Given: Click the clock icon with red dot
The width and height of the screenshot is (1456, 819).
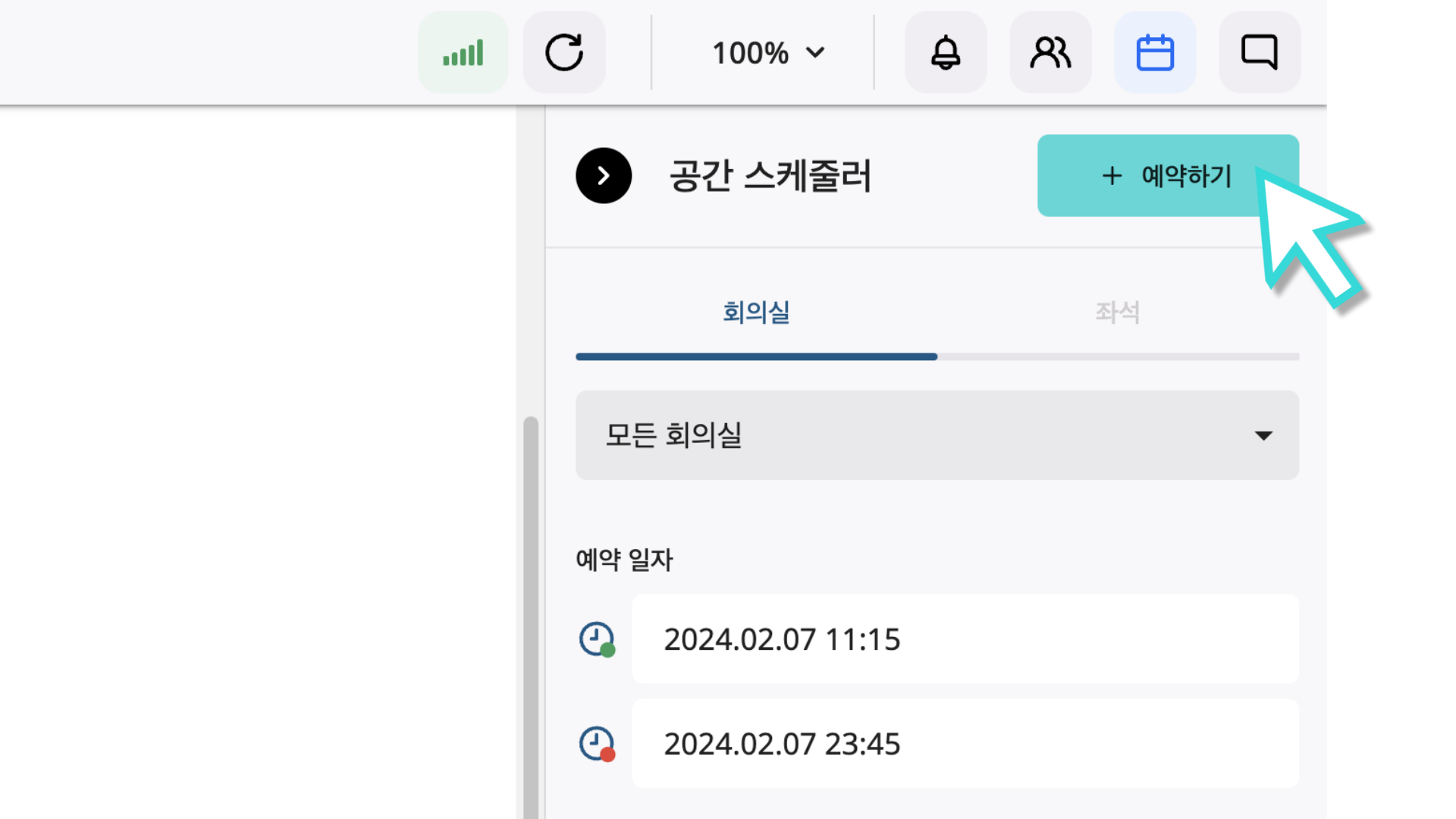Looking at the screenshot, I should (597, 744).
